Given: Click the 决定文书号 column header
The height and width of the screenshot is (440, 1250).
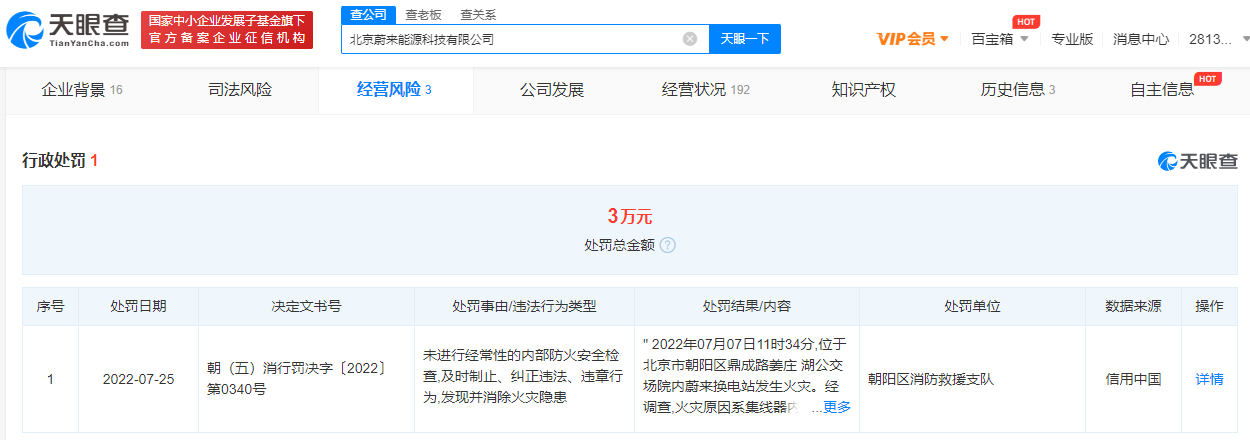Looking at the screenshot, I should [x=306, y=306].
